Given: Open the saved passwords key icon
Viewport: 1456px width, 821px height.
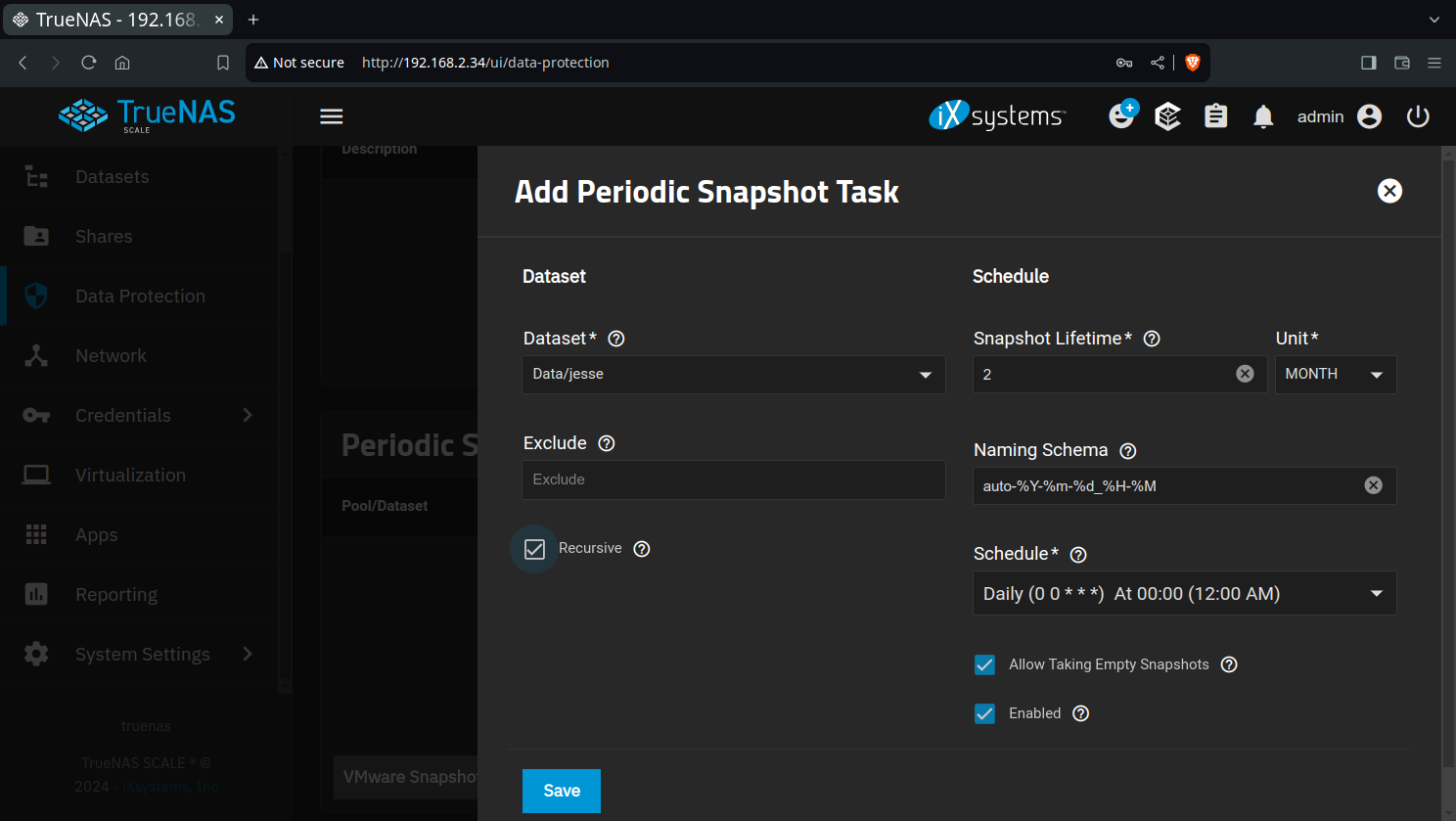Looking at the screenshot, I should [x=1124, y=63].
